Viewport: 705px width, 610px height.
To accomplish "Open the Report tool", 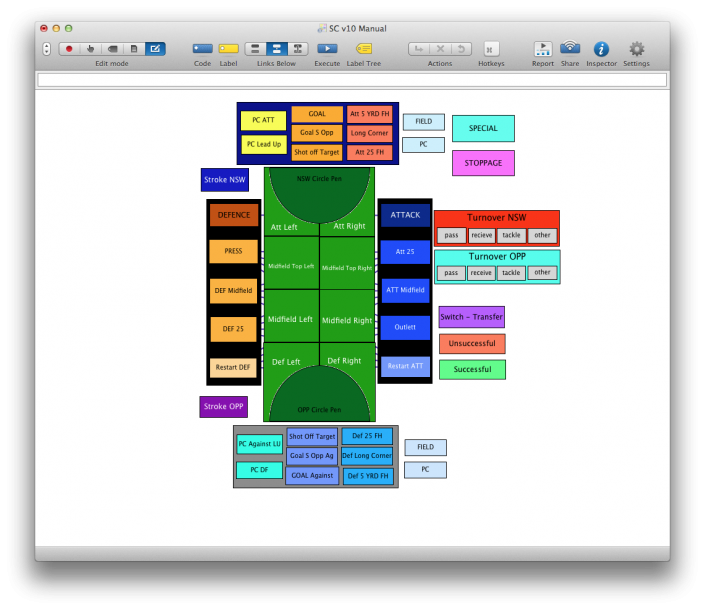I will tap(542, 48).
